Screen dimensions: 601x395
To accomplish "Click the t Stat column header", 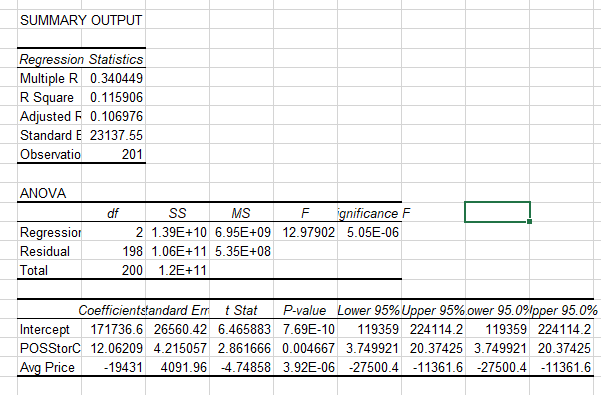I will [241, 310].
